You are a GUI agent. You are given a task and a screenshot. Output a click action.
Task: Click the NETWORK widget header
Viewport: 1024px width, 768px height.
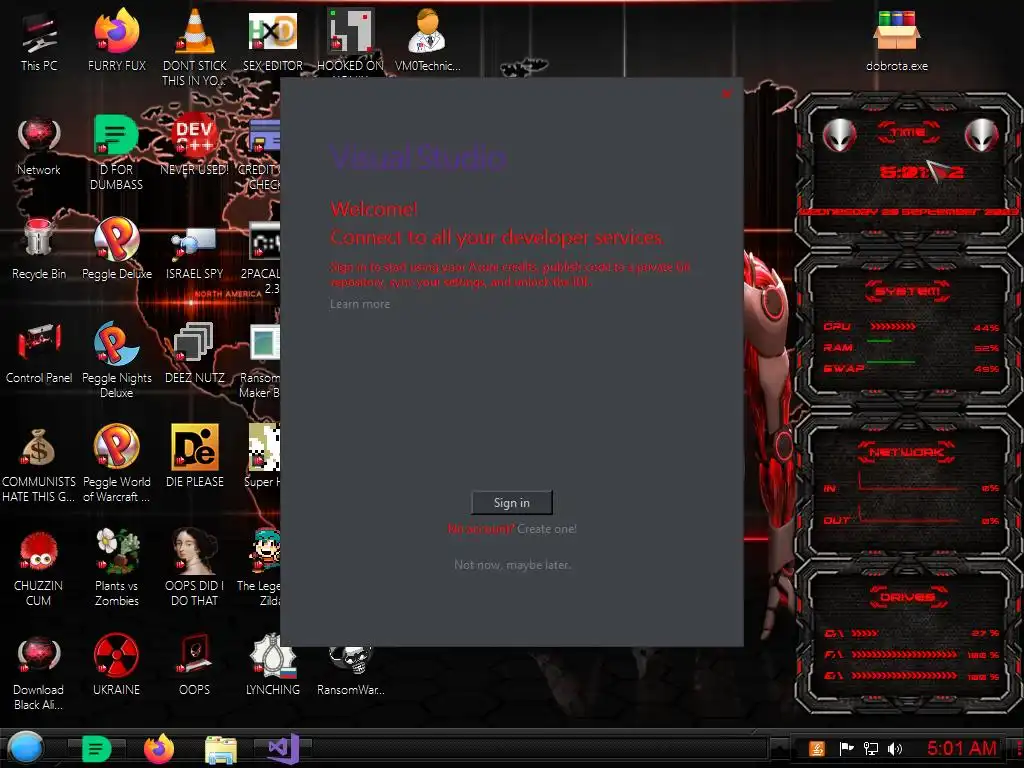click(906, 451)
